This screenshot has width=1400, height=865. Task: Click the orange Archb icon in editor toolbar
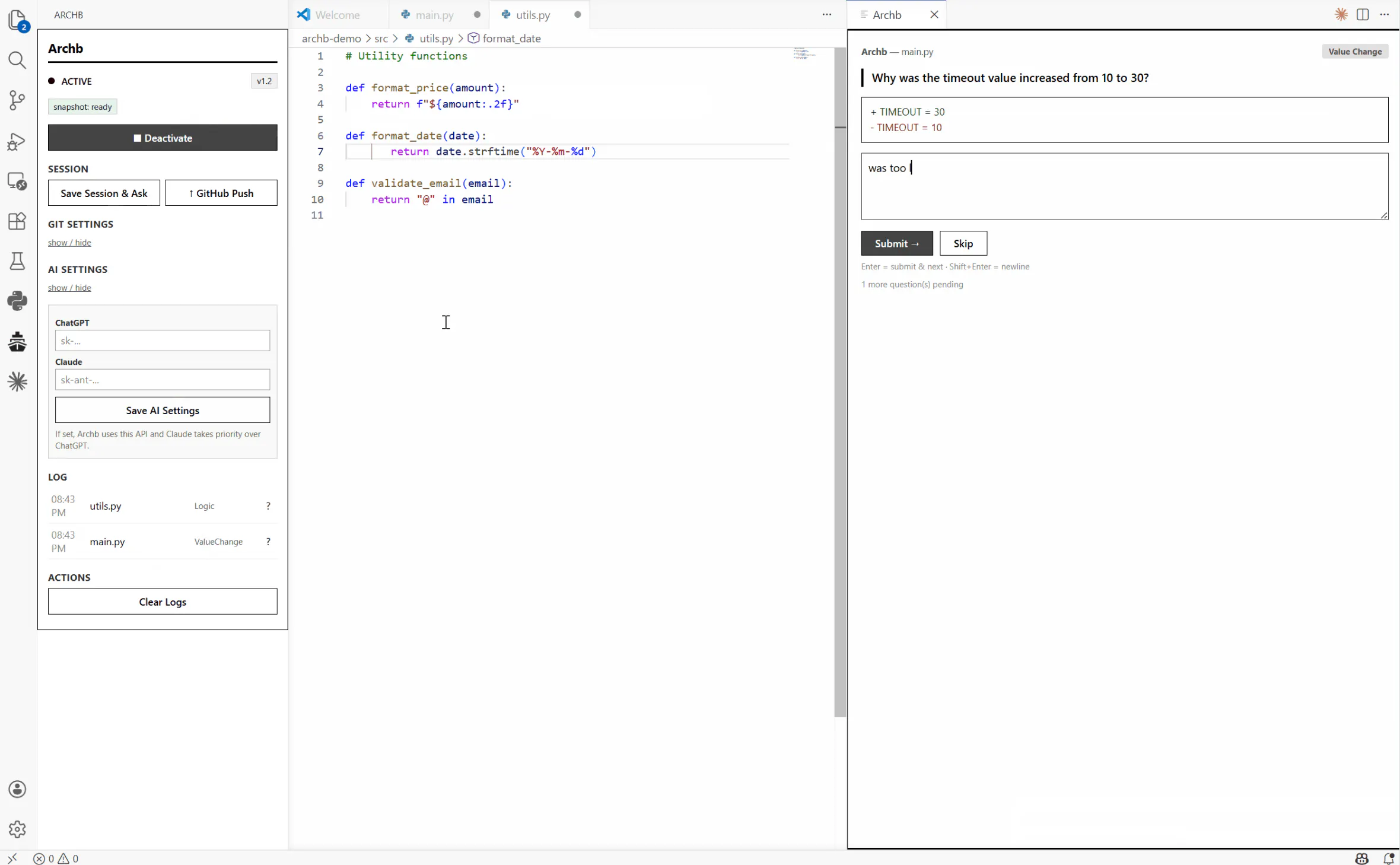[x=1341, y=14]
